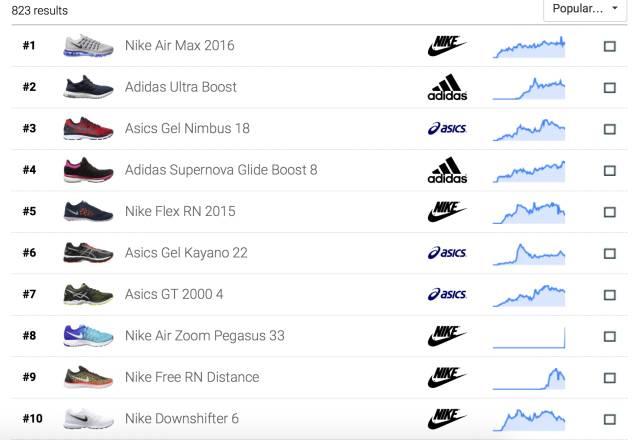Open the Popular sort dropdown
The height and width of the screenshot is (440, 640).
586,9
